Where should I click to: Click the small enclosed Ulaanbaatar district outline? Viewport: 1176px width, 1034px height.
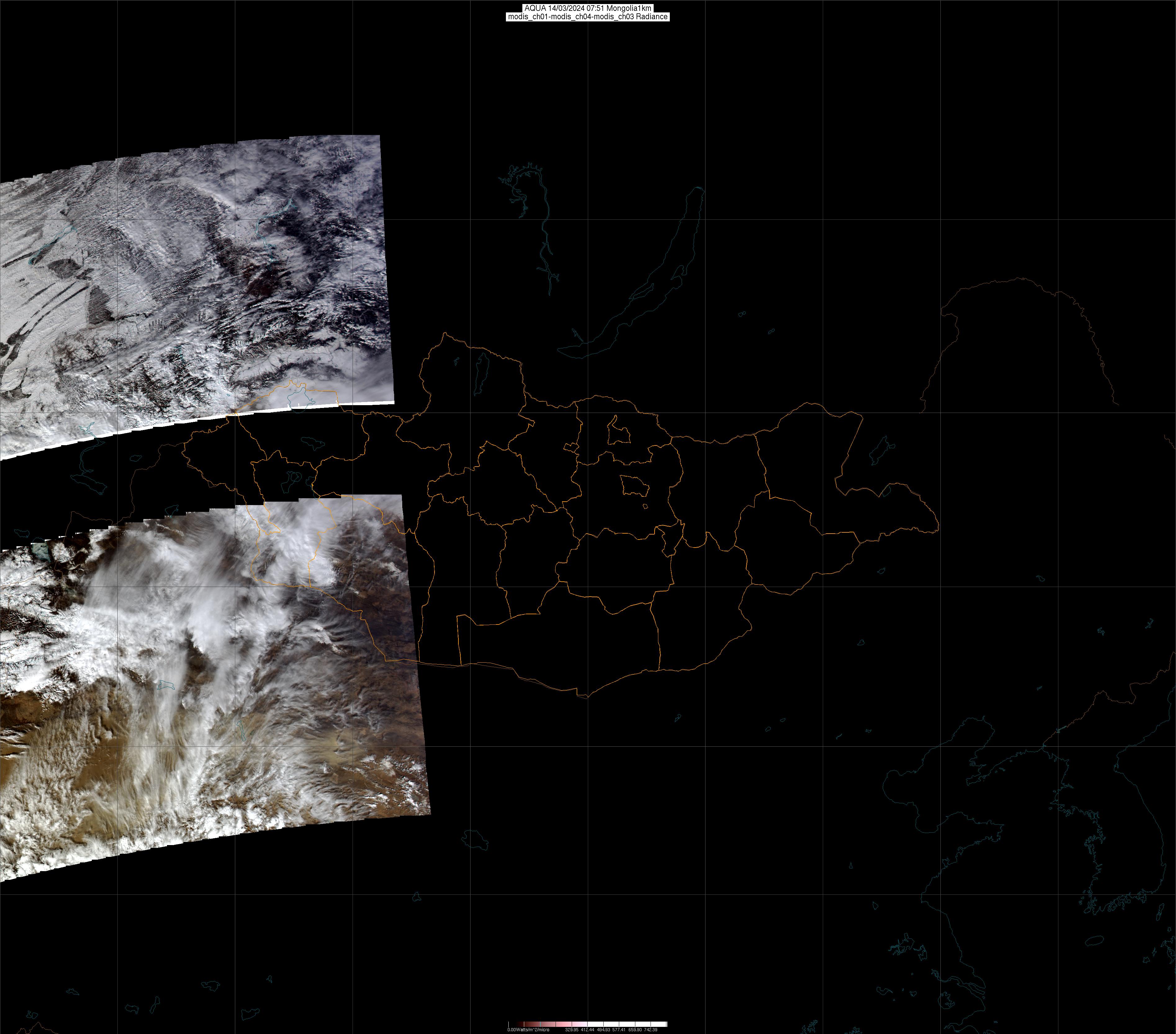point(635,486)
